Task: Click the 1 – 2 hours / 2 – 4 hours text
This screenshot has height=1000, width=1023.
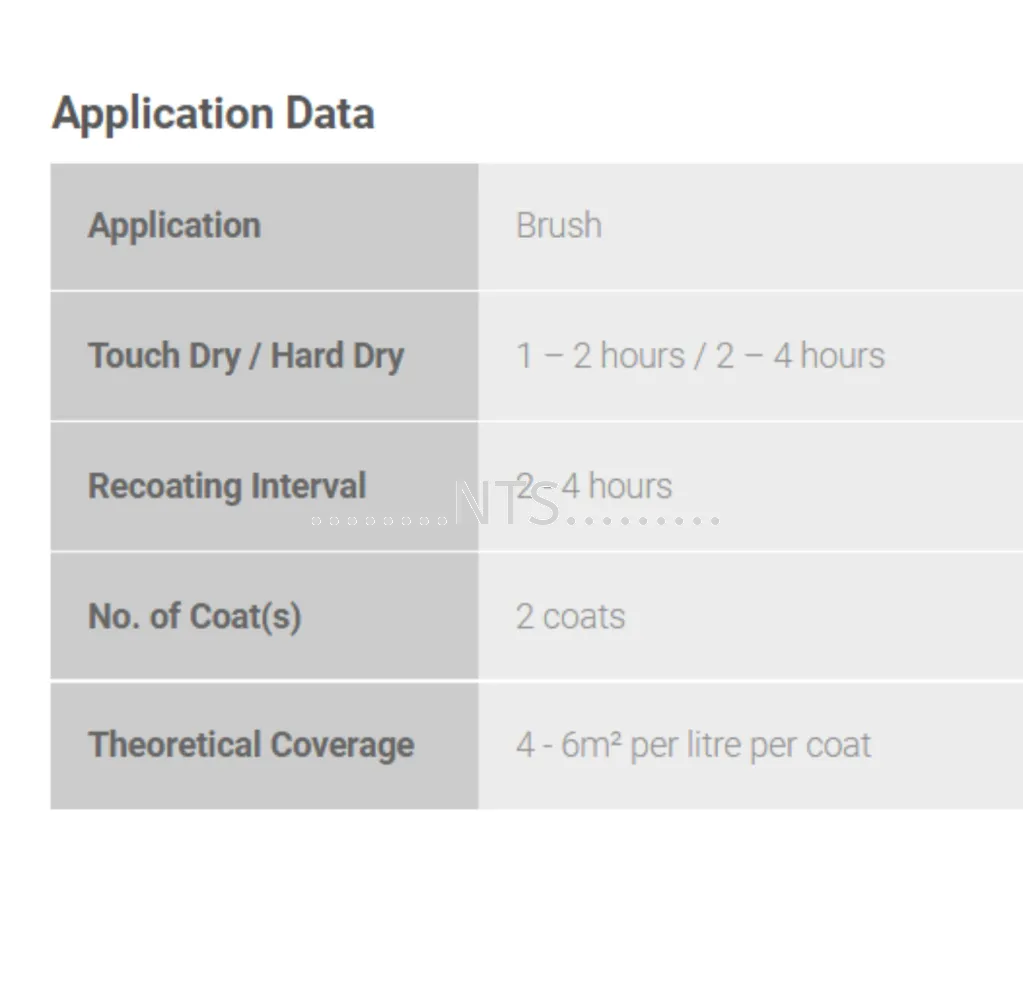Action: [x=700, y=356]
